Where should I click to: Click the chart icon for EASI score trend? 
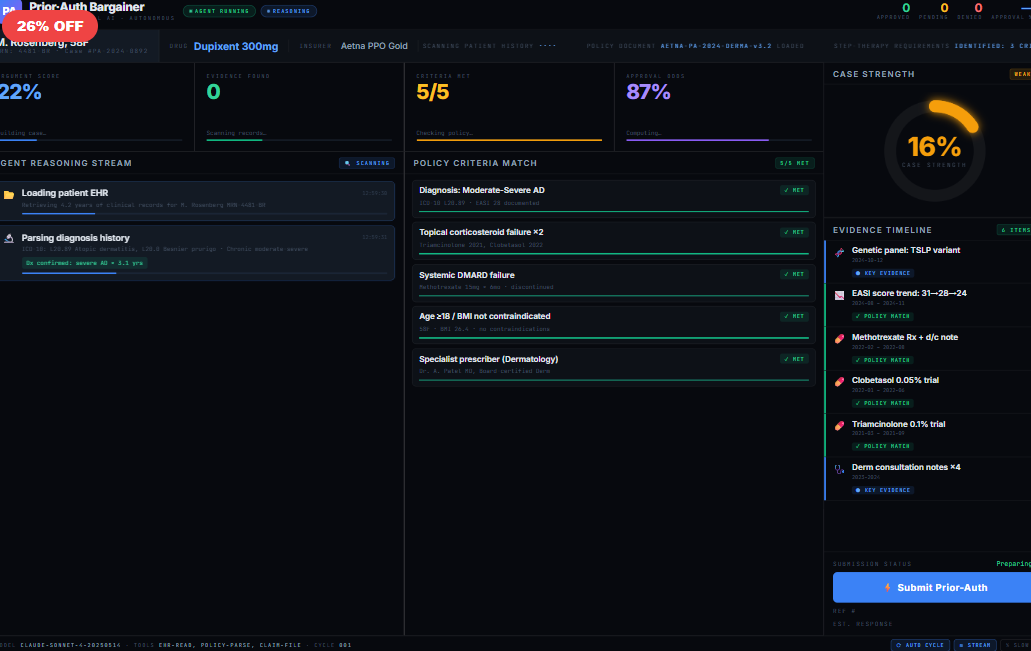pyautogui.click(x=840, y=295)
